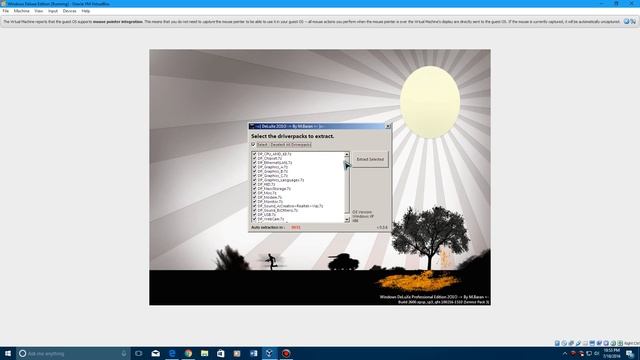Click the Extract Selected button
640x360 pixels.
pos(370,159)
